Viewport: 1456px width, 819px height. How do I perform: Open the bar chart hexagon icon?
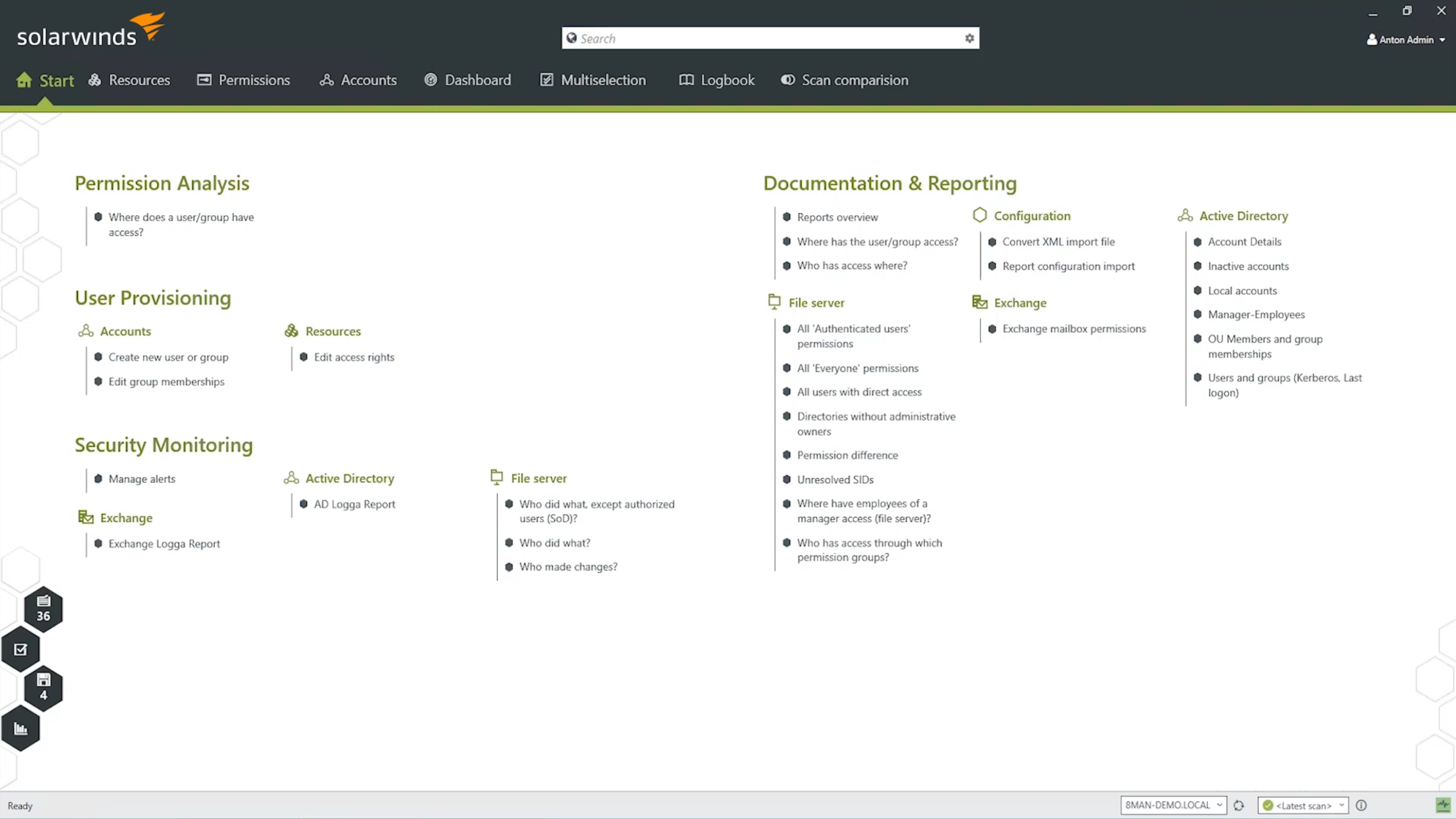click(x=21, y=728)
